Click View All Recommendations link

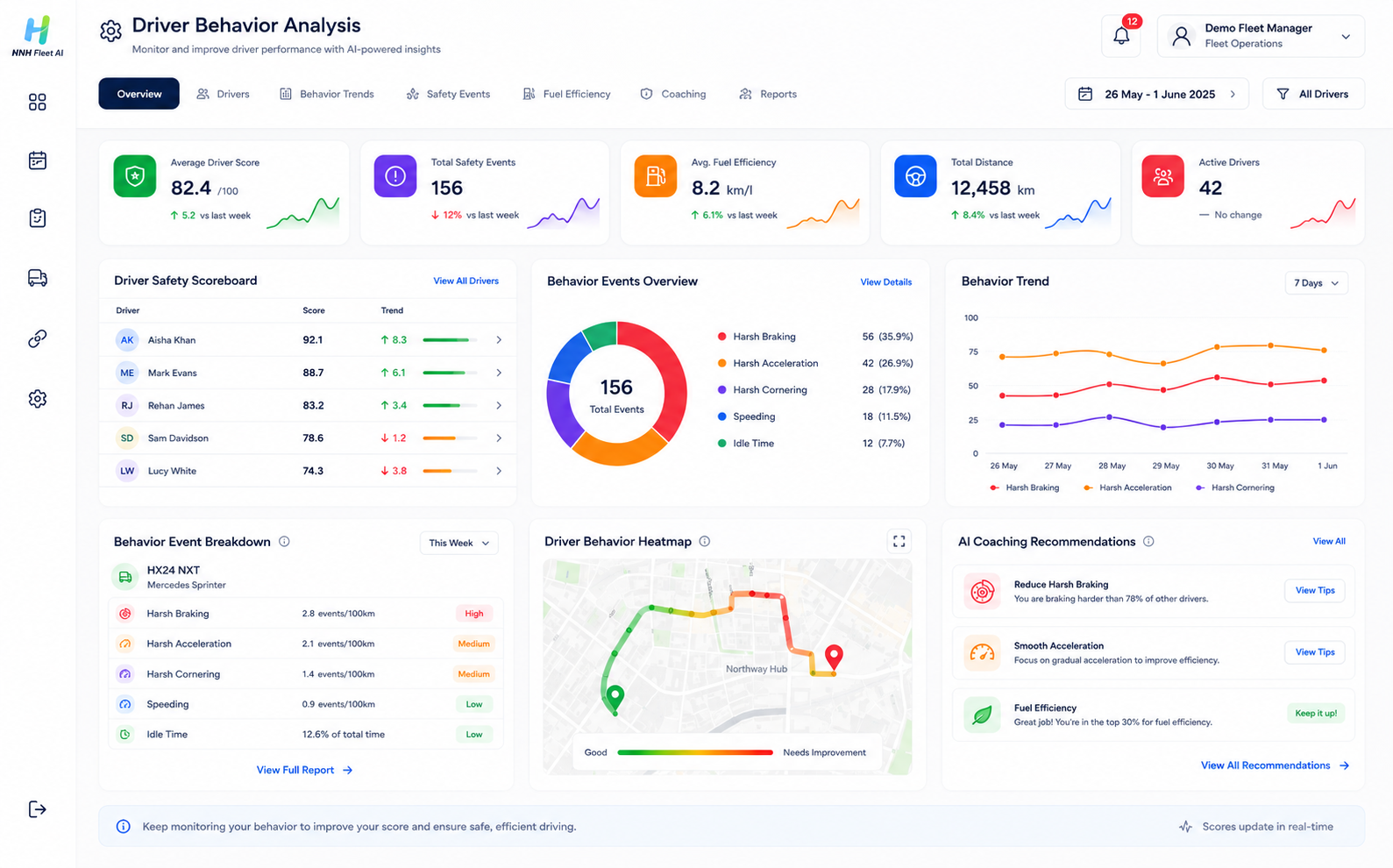pyautogui.click(x=1275, y=765)
